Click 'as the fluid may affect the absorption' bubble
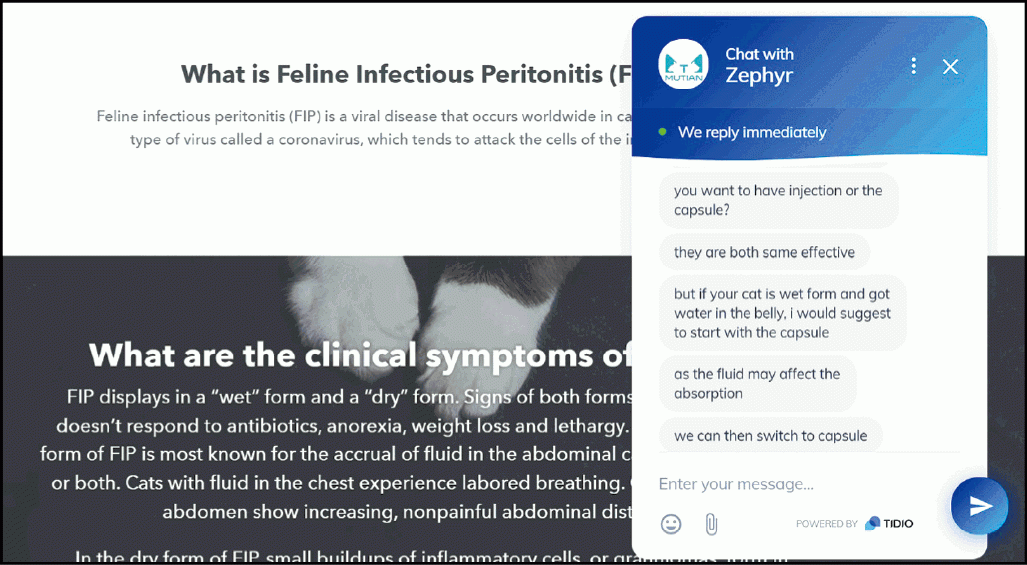Viewport: 1027px width, 565px height. pyautogui.click(x=757, y=384)
